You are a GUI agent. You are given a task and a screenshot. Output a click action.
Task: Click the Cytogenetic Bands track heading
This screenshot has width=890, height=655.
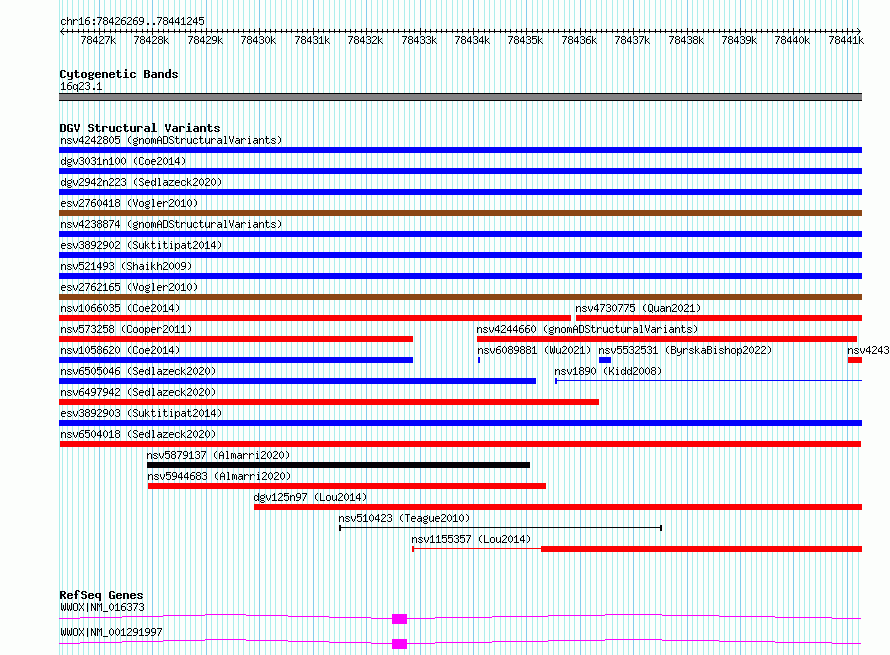click(x=119, y=74)
